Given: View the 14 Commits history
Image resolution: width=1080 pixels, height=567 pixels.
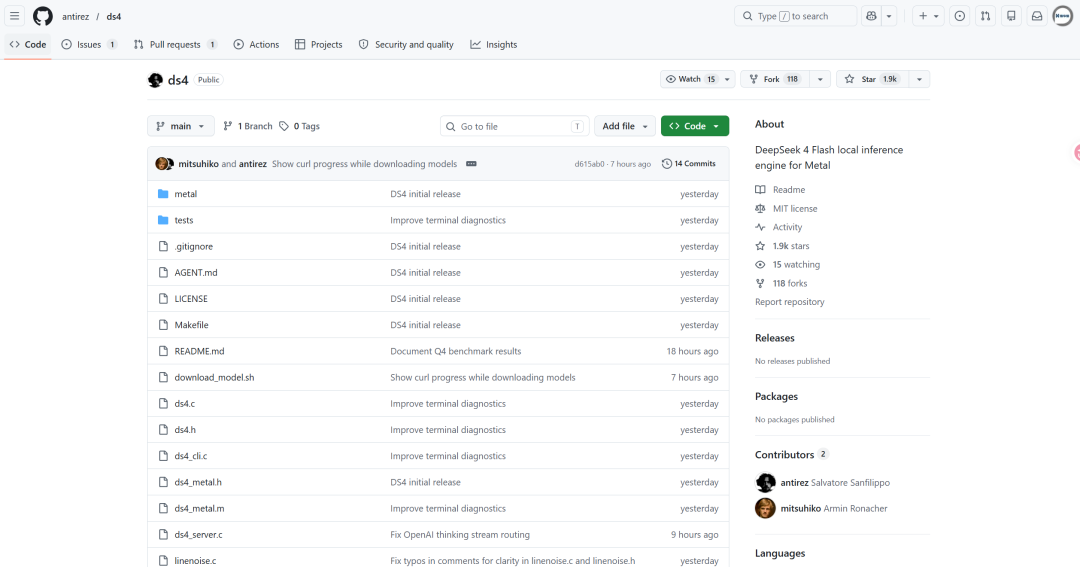Looking at the screenshot, I should (689, 164).
